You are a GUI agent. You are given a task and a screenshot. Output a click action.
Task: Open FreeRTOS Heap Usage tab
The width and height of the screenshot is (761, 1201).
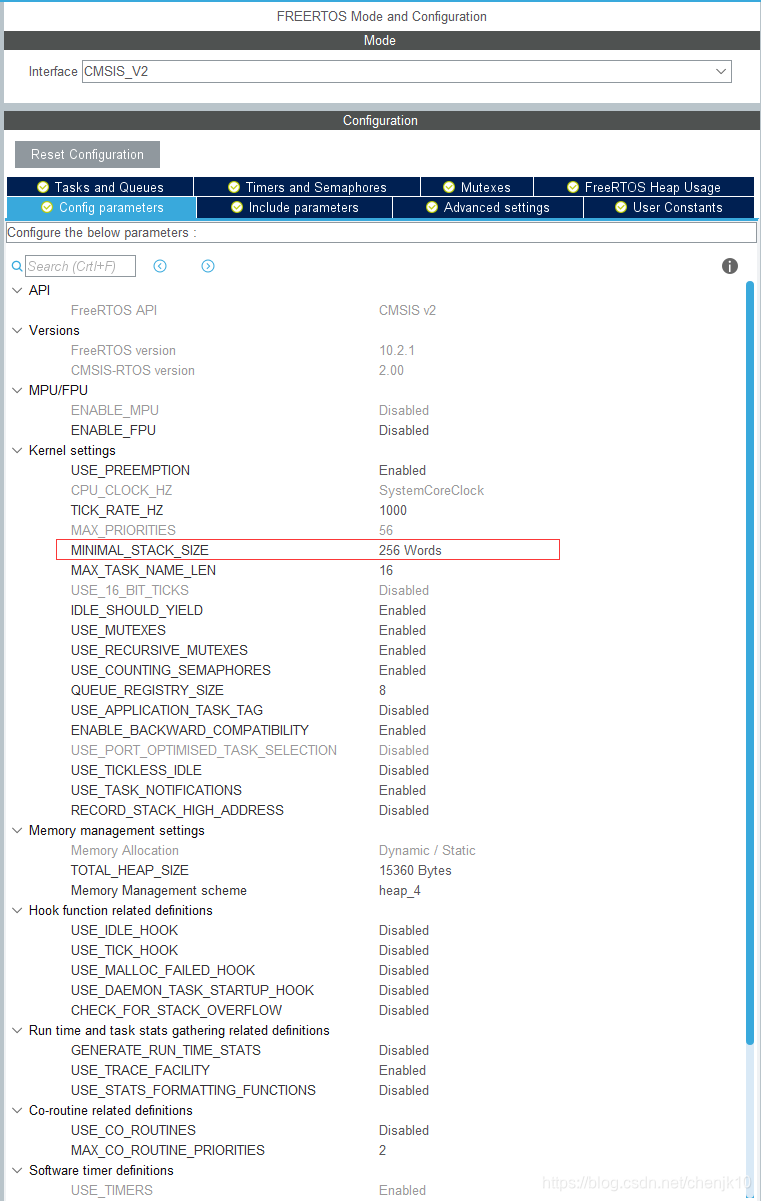tap(644, 187)
